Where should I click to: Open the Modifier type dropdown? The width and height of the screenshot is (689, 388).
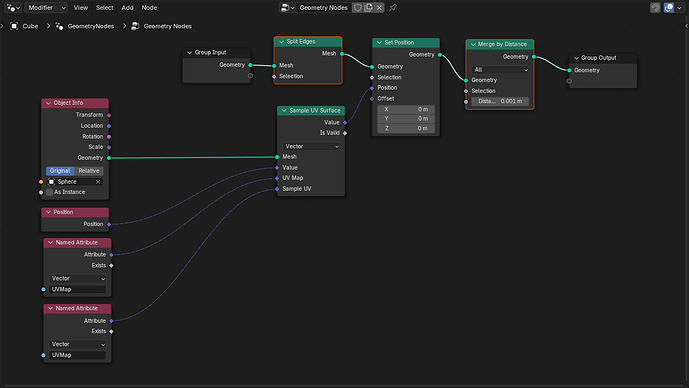click(46, 7)
